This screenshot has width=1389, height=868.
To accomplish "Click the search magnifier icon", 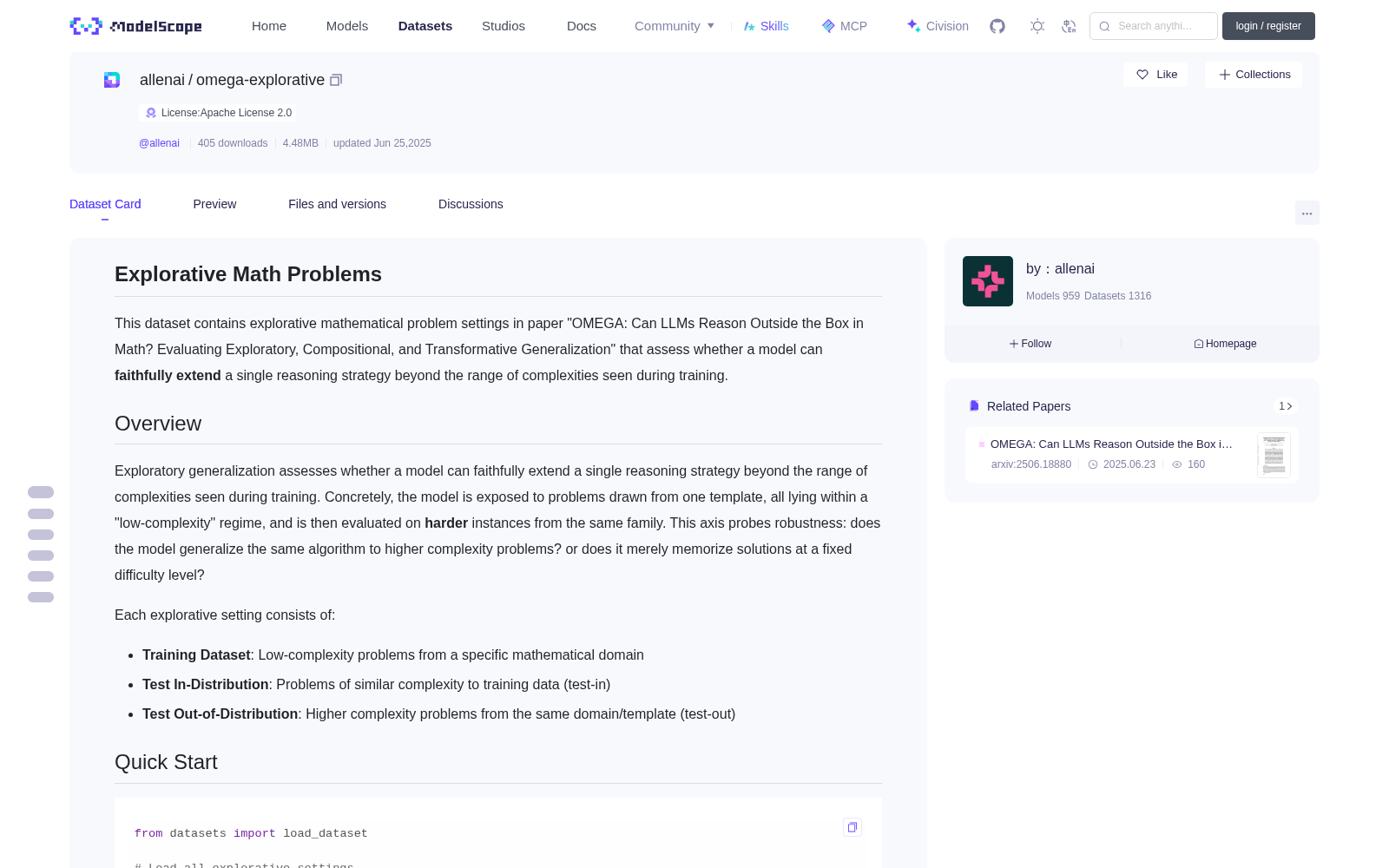I will [x=1104, y=26].
